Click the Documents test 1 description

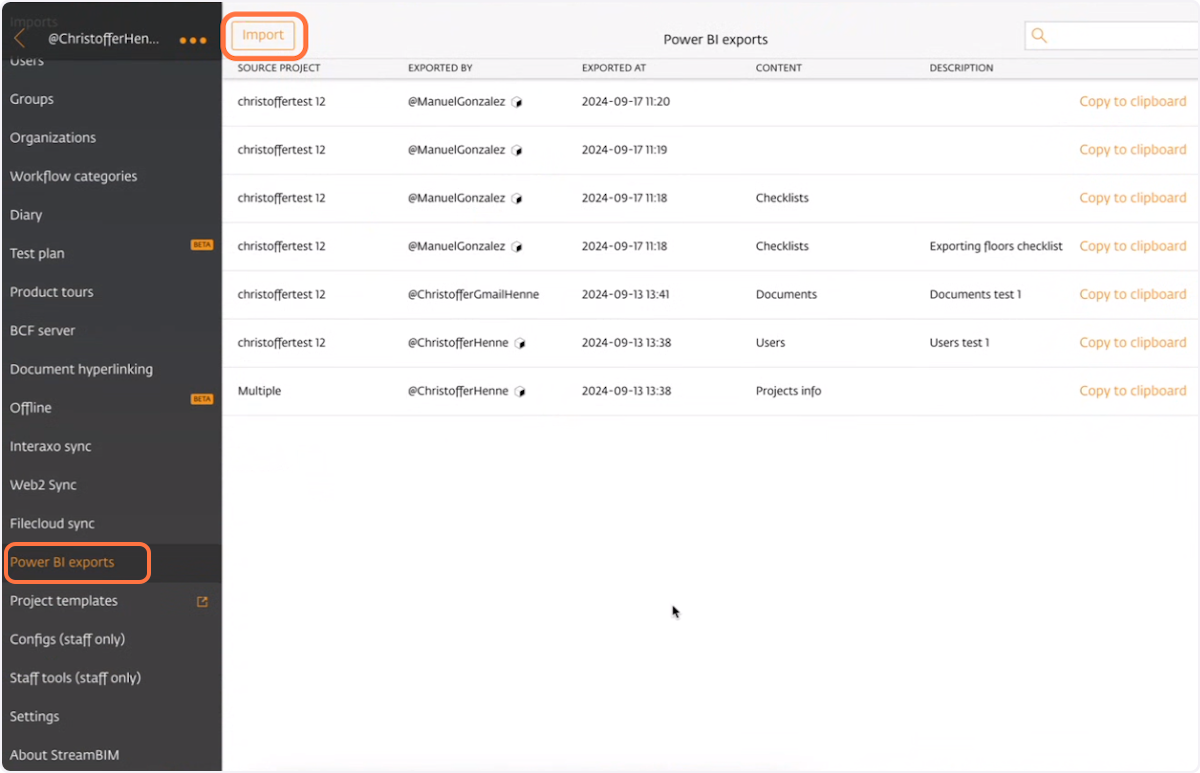click(976, 294)
